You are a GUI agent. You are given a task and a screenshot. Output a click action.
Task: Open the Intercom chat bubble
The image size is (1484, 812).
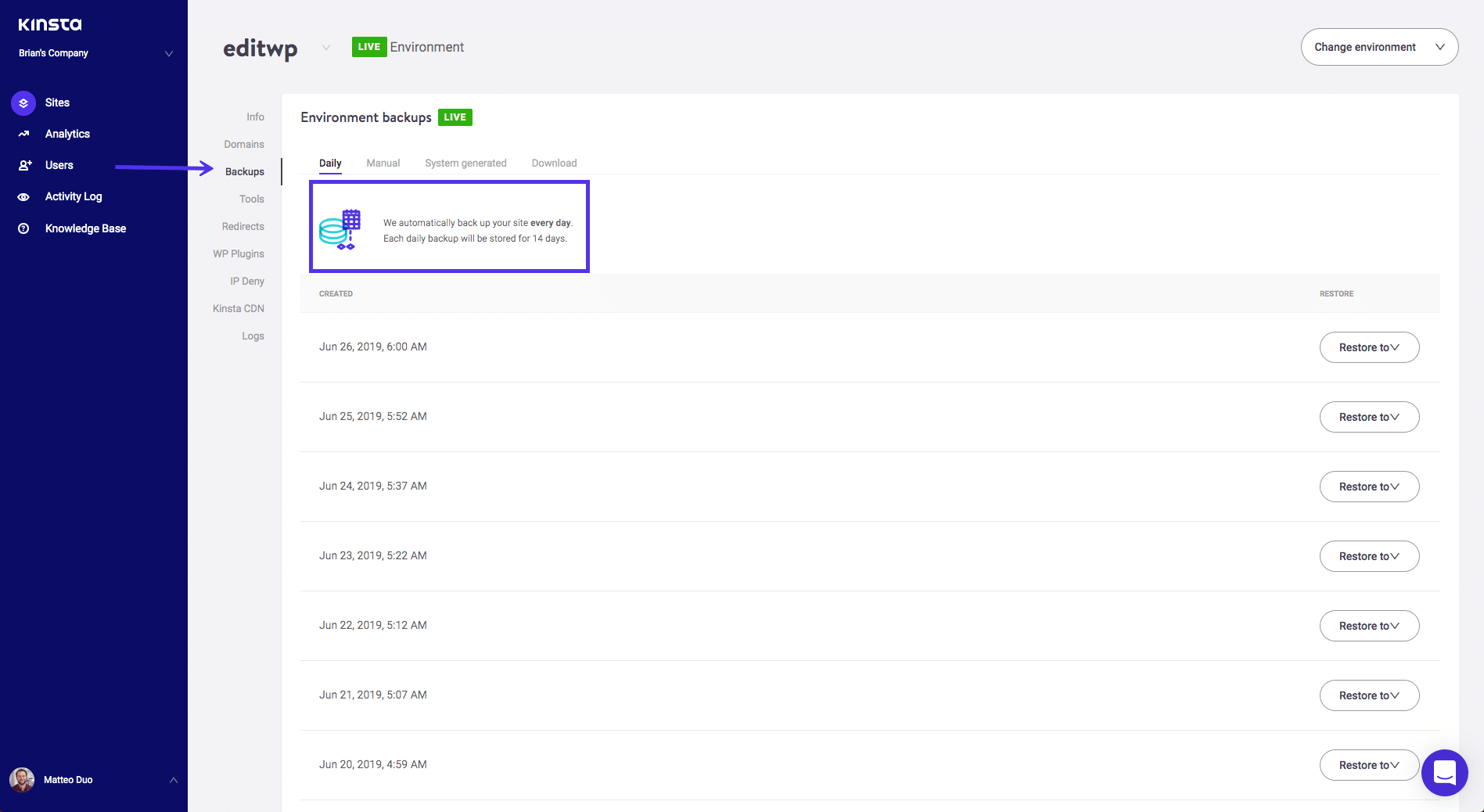point(1445,773)
